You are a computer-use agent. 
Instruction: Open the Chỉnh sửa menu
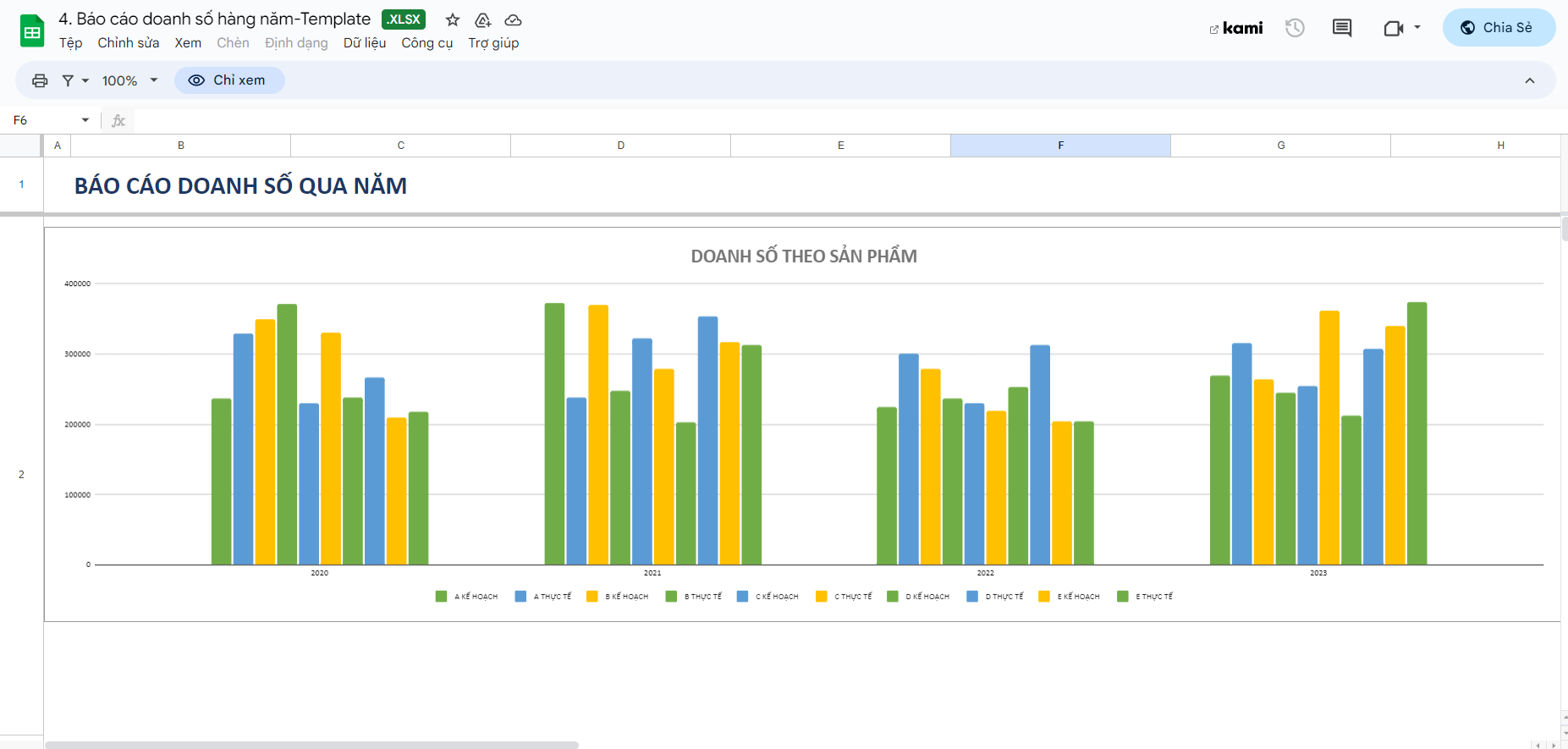(129, 42)
